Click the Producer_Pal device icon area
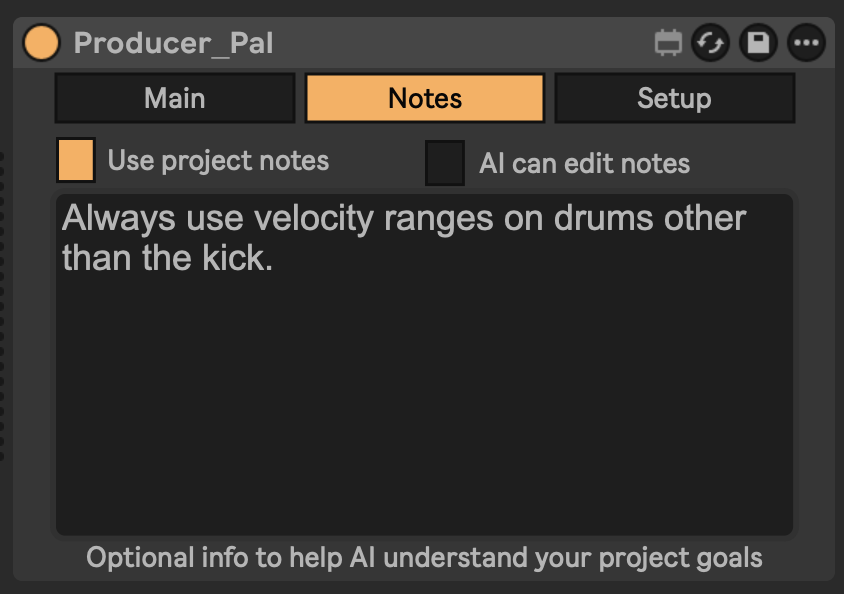This screenshot has width=844, height=594. [x=41, y=43]
